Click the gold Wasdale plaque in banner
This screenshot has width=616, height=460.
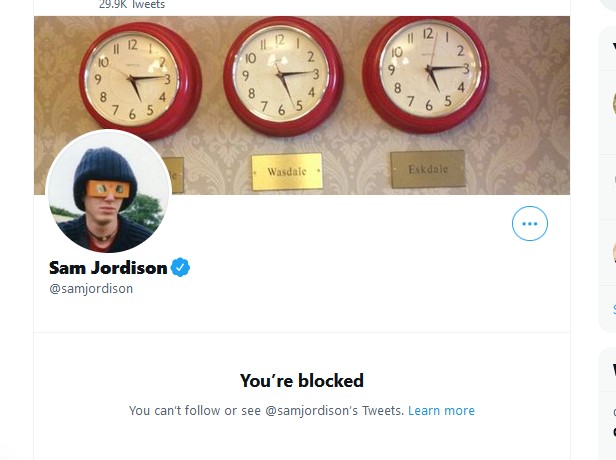pos(287,172)
